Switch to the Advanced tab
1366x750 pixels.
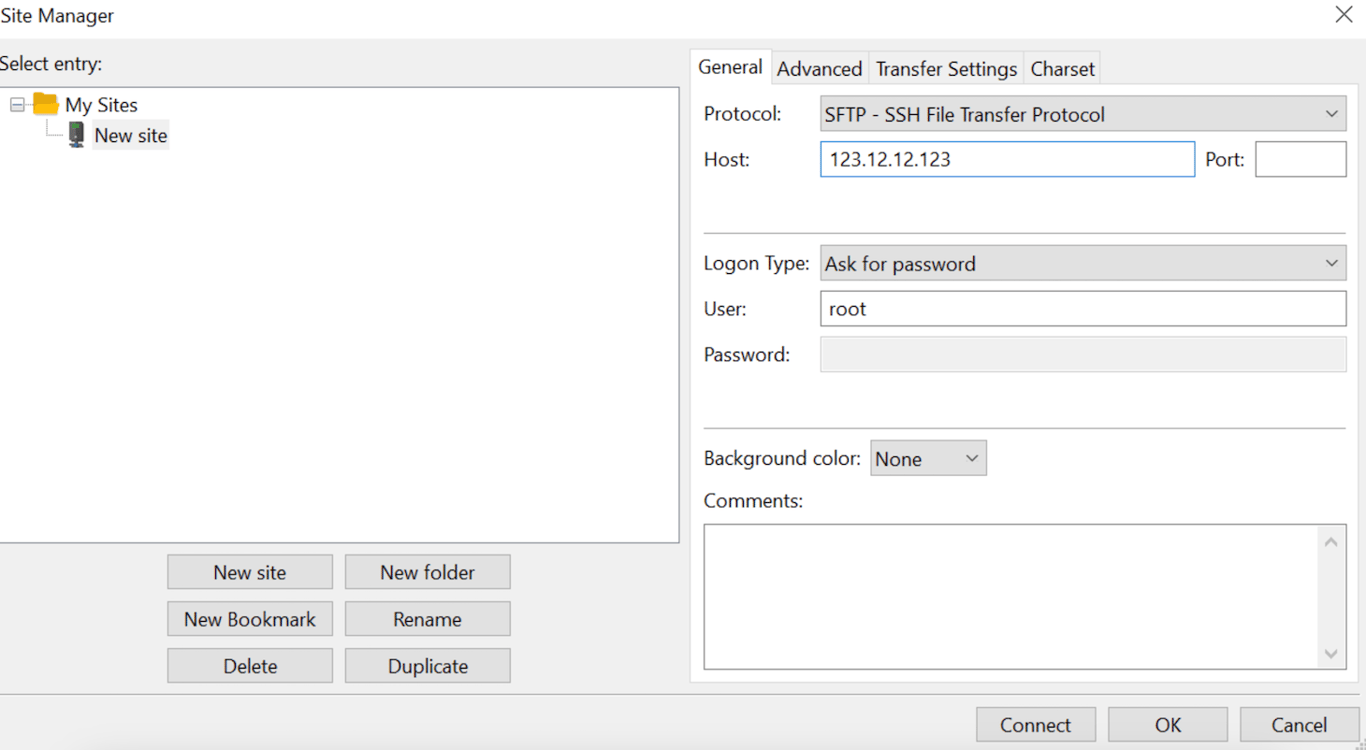pos(819,67)
